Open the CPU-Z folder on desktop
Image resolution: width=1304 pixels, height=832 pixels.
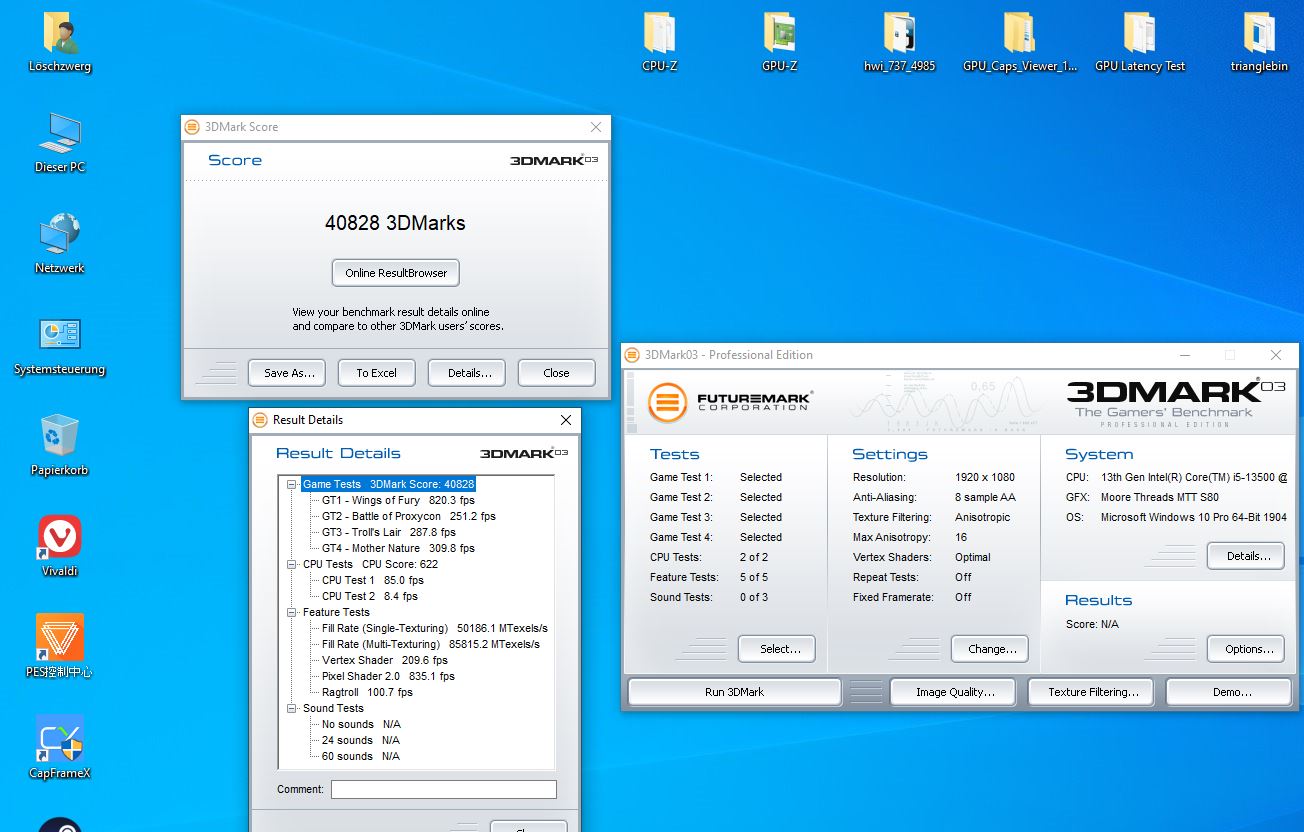click(x=660, y=33)
